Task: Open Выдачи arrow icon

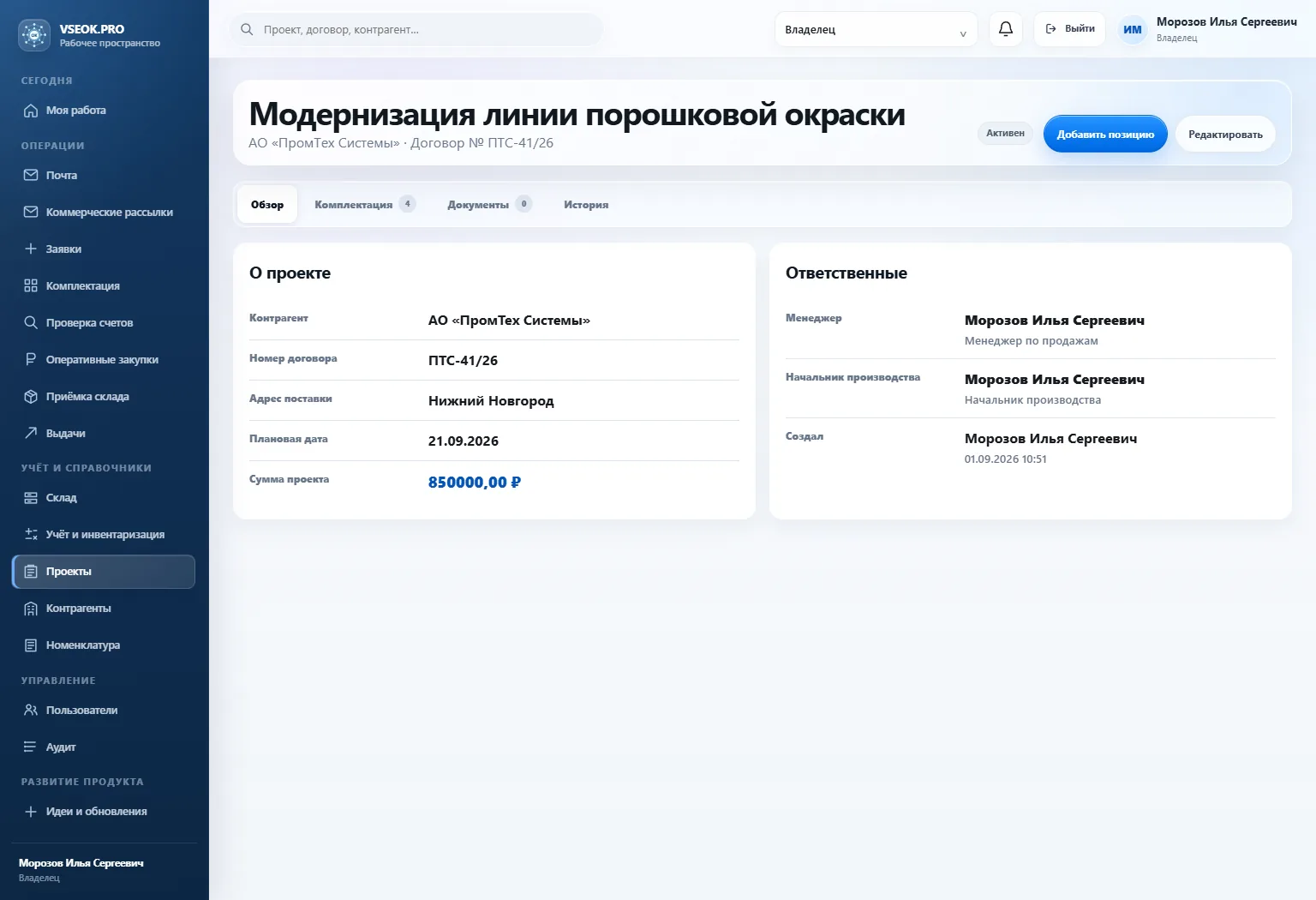Action: [x=31, y=433]
